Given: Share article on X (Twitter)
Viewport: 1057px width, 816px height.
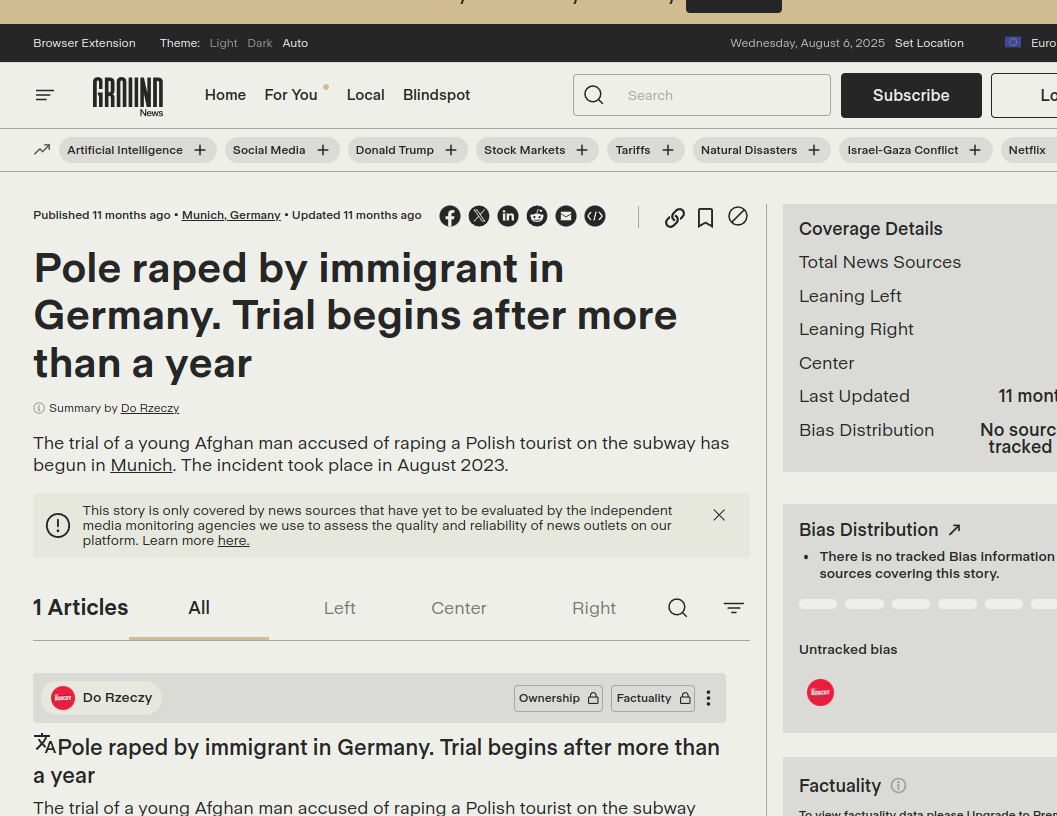Looking at the screenshot, I should click(479, 216).
